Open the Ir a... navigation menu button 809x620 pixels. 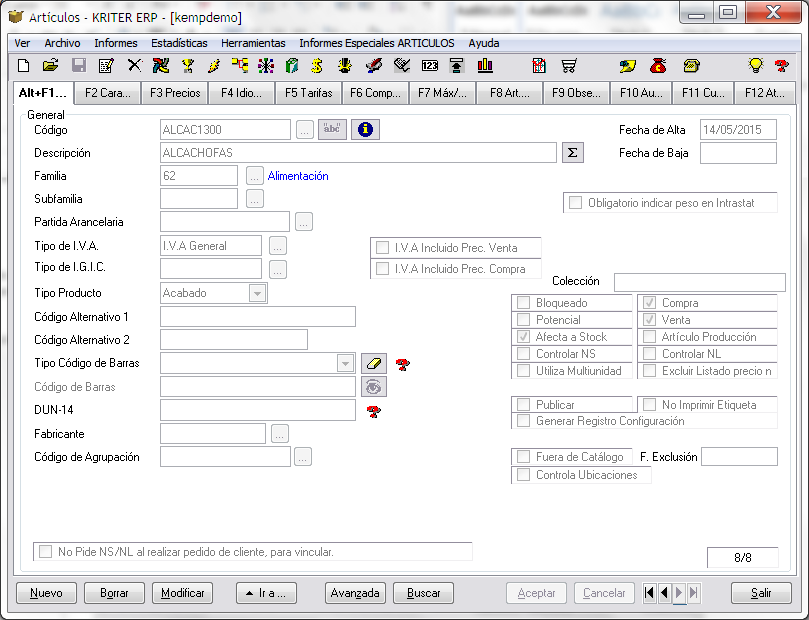(266, 593)
